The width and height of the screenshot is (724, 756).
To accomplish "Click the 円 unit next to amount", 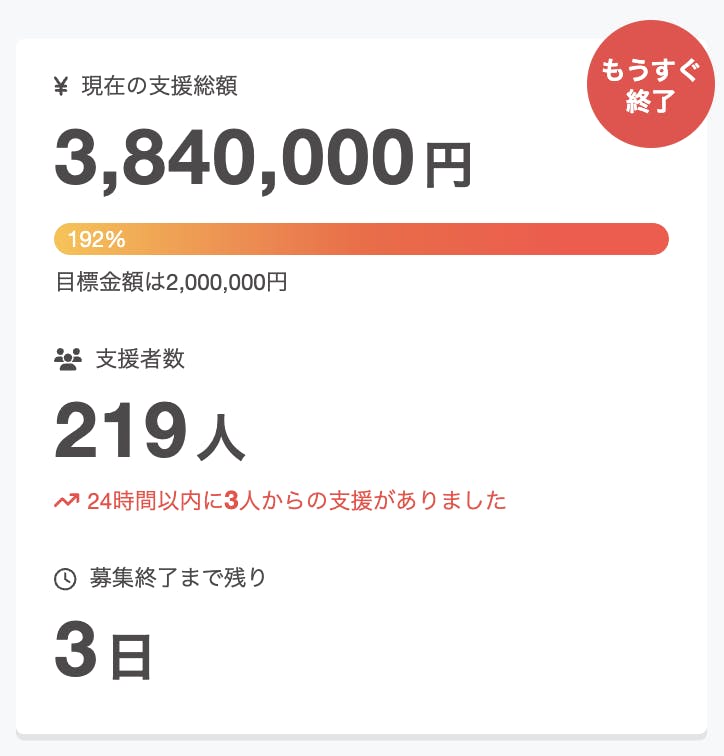I will point(447,166).
